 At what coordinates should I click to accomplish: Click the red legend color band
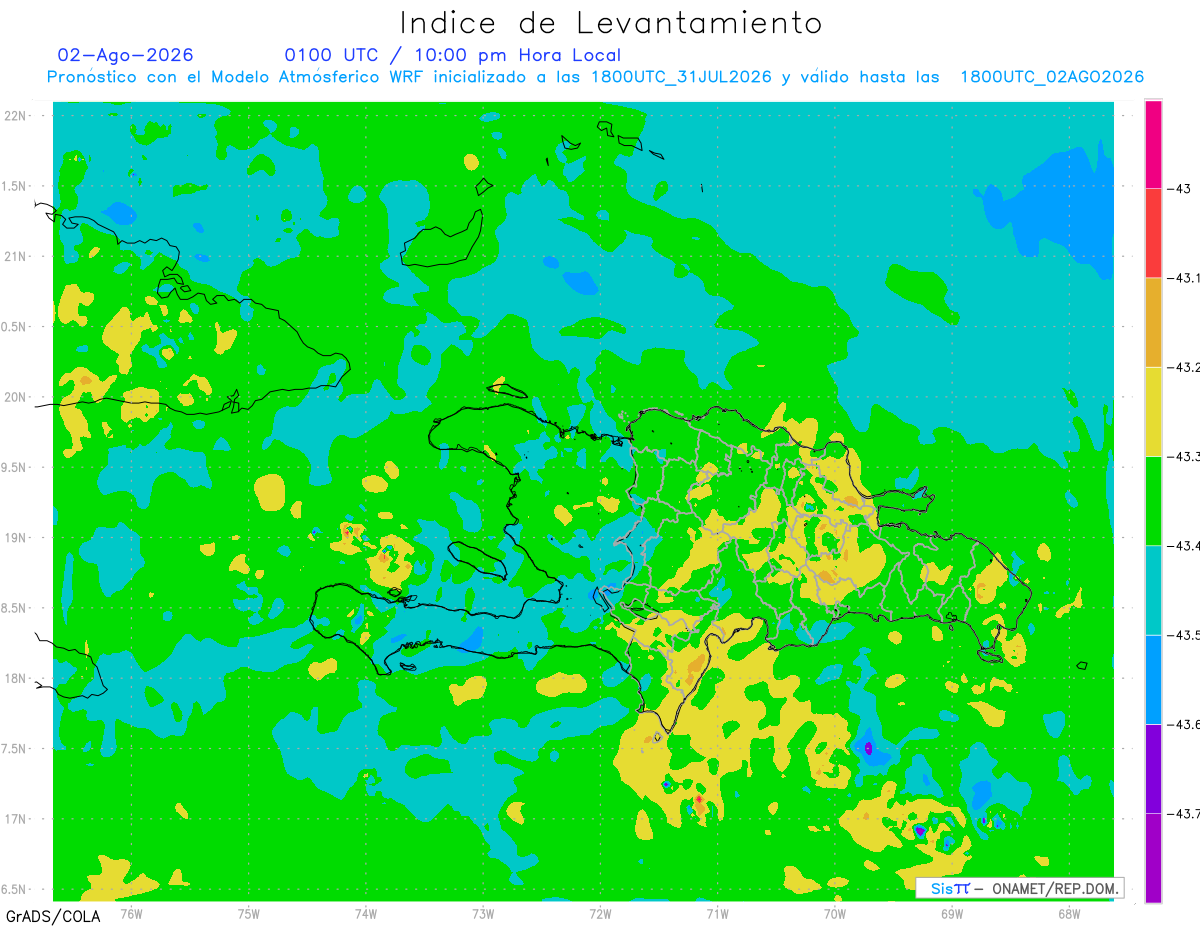(x=1153, y=233)
